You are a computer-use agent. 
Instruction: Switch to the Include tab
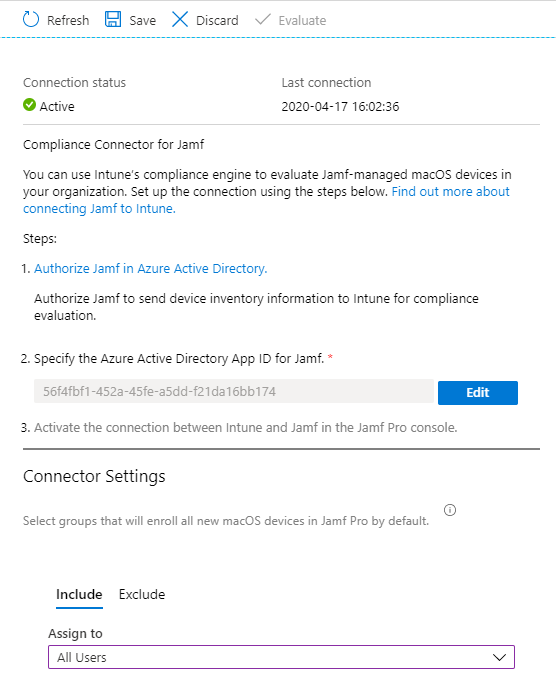[79, 594]
